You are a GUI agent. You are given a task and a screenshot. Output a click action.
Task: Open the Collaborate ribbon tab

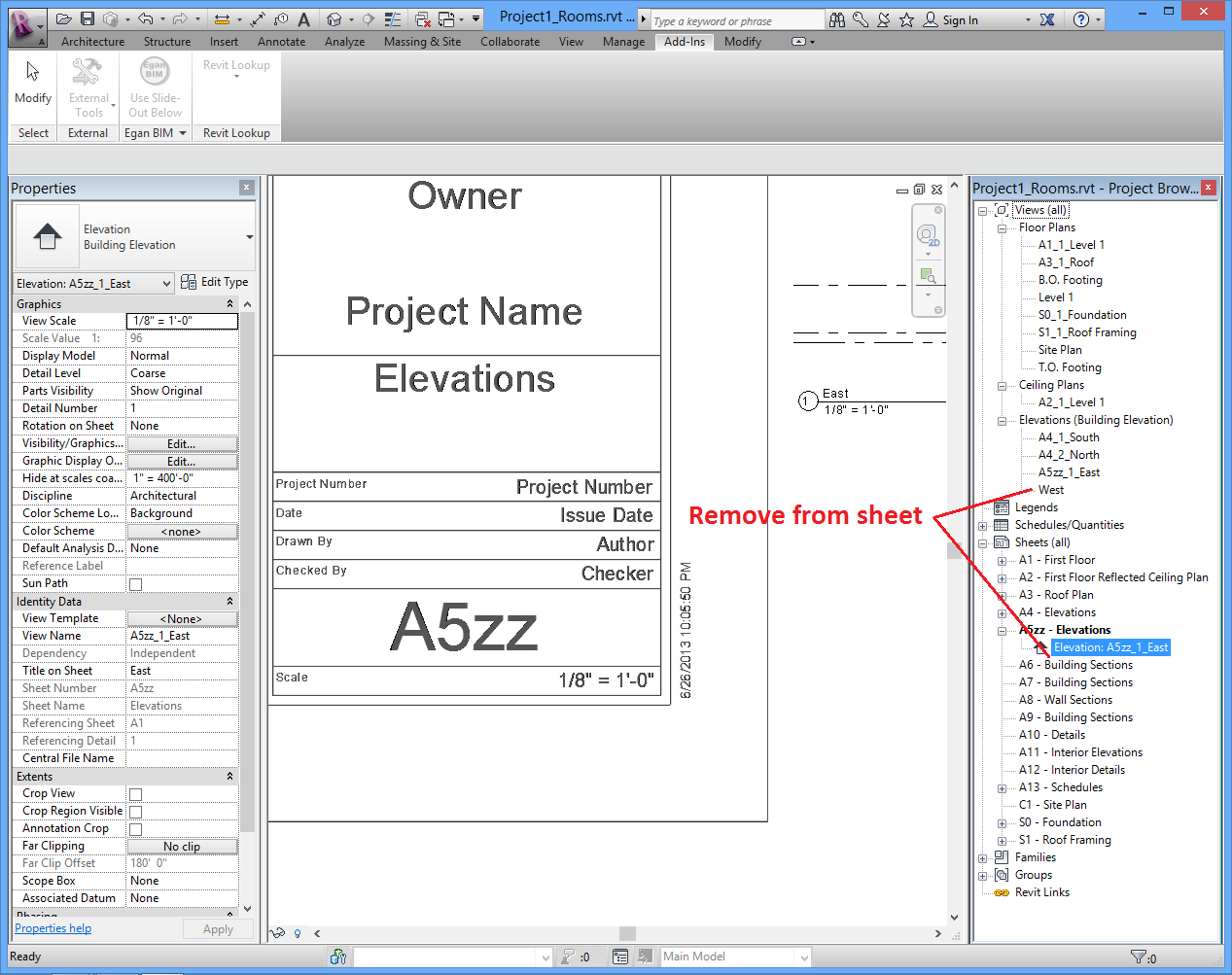(510, 42)
